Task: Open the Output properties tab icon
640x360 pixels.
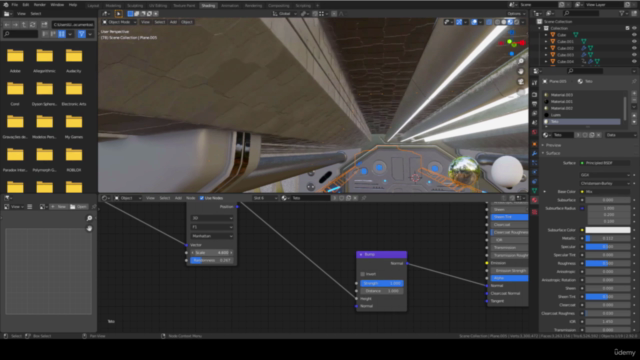Action: [534, 104]
